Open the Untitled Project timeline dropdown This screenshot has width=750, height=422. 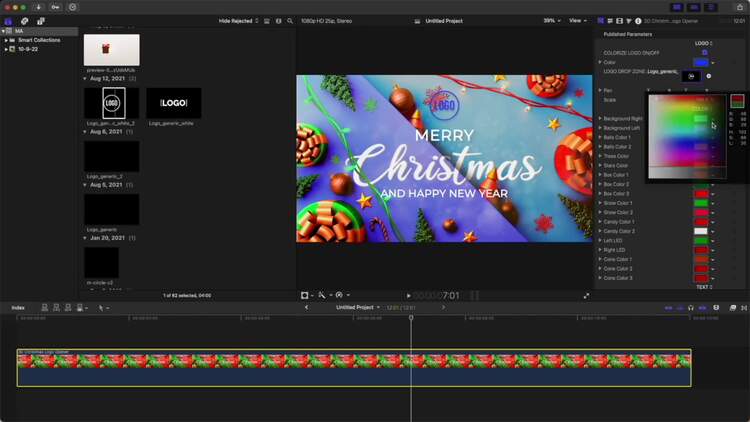point(358,307)
